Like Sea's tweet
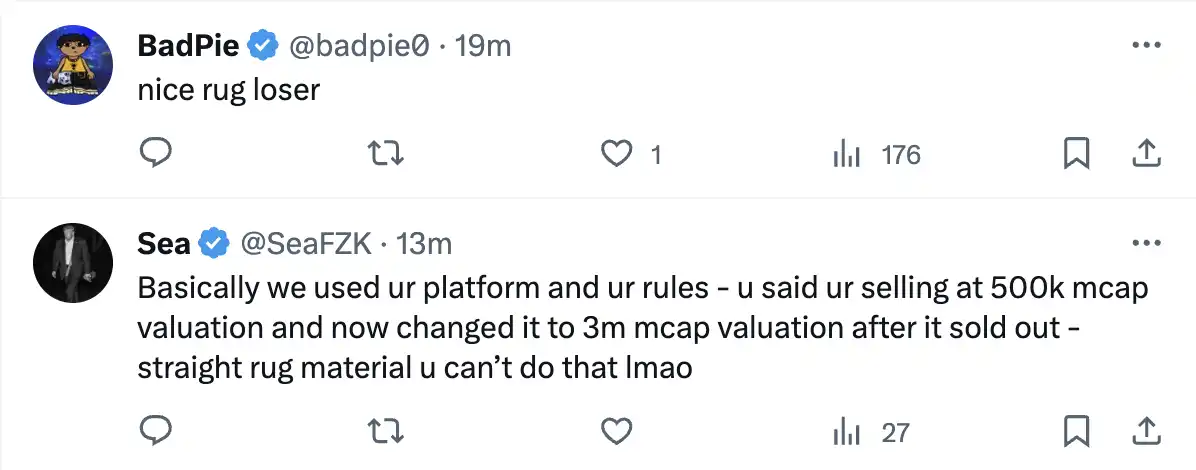The image size is (1196, 470). pos(618,431)
